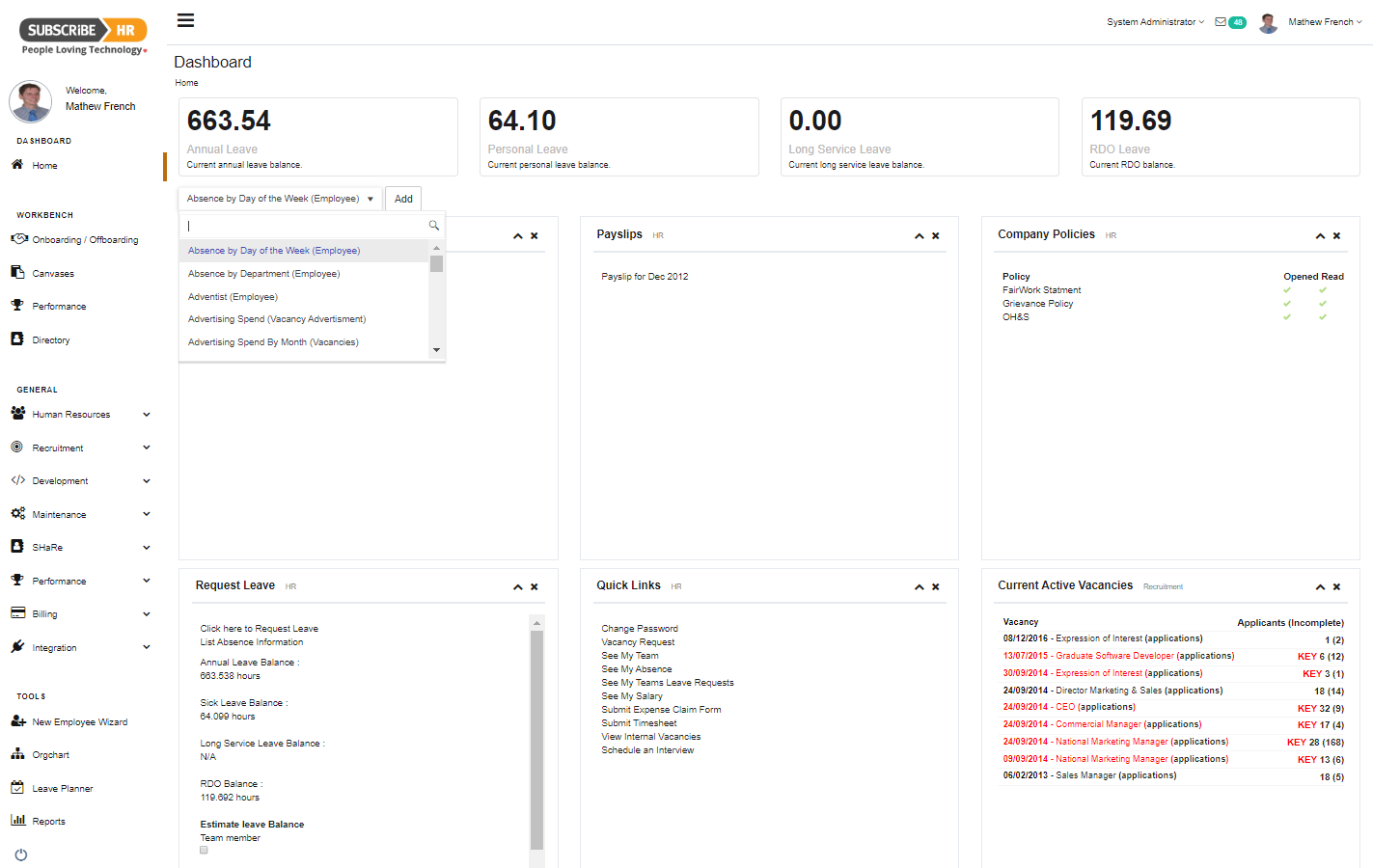This screenshot has width=1373, height=868.
Task: Open the hamburger menu icon
Action: click(x=186, y=20)
